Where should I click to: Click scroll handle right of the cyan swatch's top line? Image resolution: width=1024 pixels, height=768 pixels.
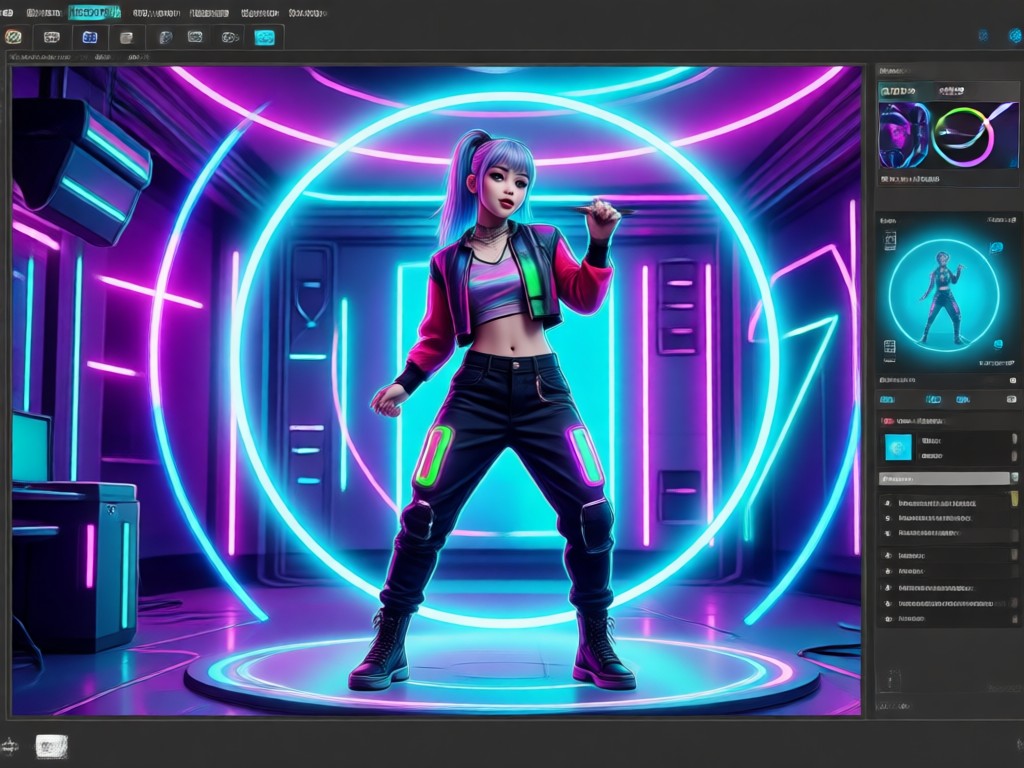[1014, 439]
